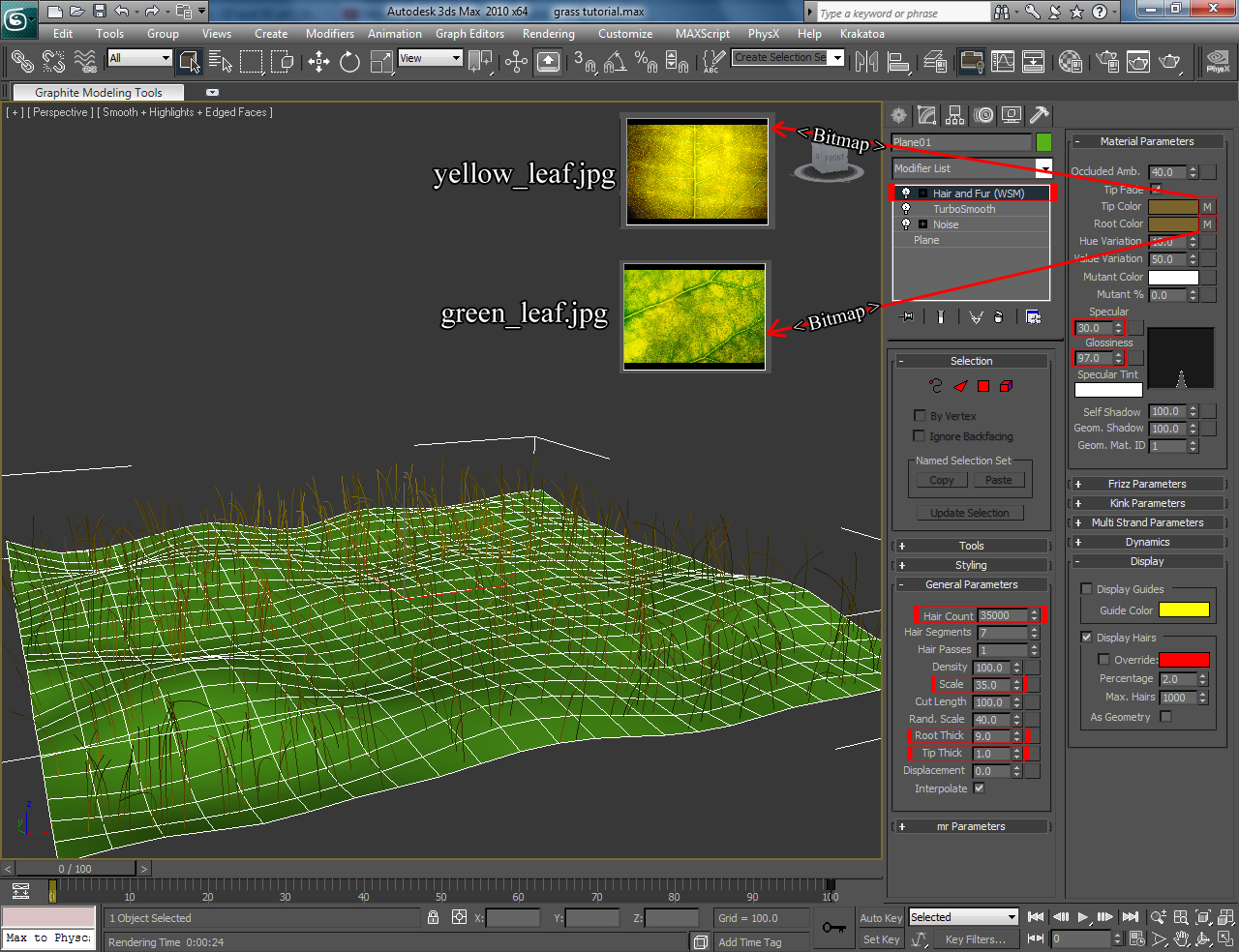
Task: Toggle the Display Guides checkbox
Action: click(1086, 589)
